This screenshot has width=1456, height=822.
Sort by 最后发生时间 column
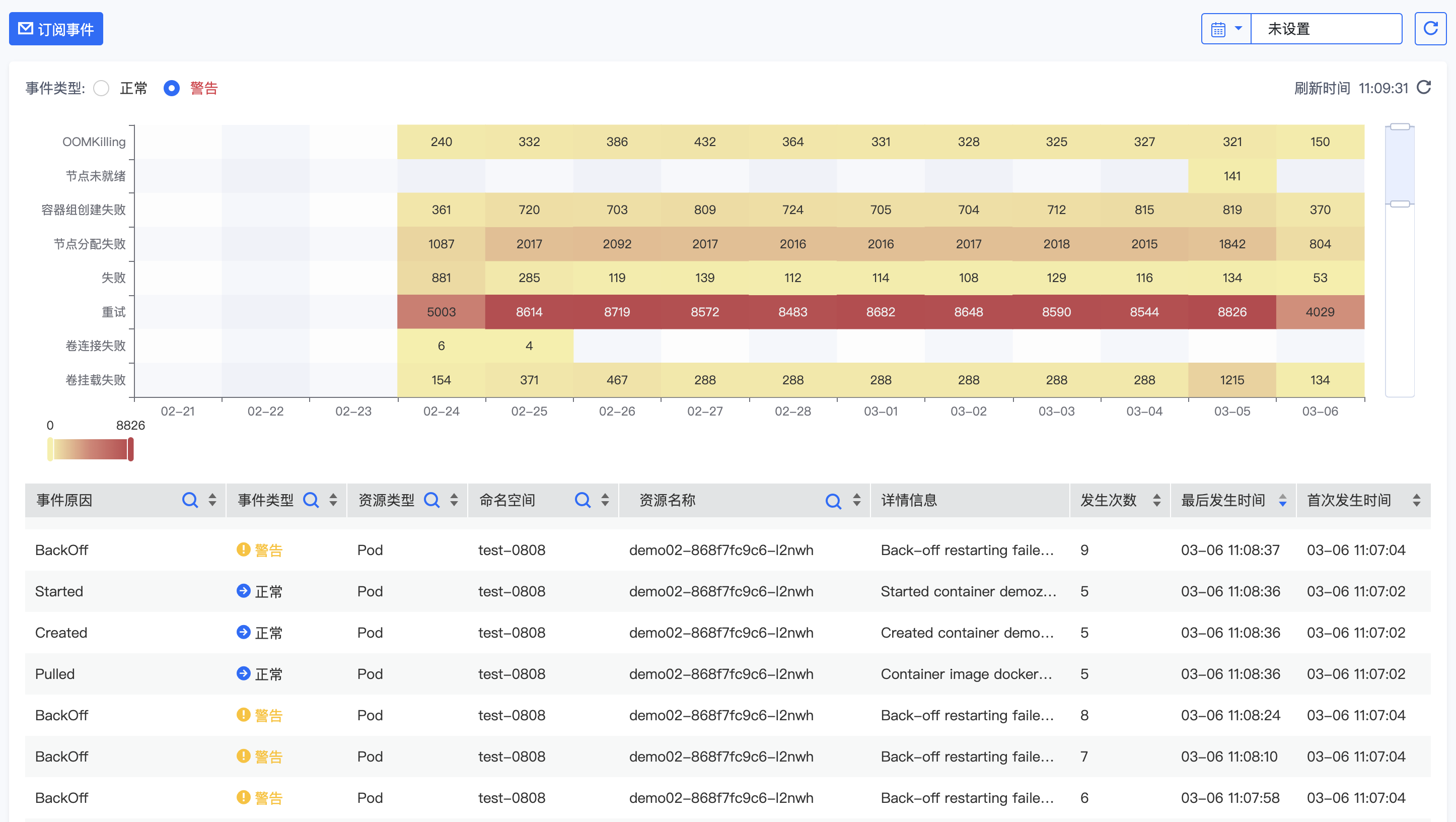pos(1283,500)
